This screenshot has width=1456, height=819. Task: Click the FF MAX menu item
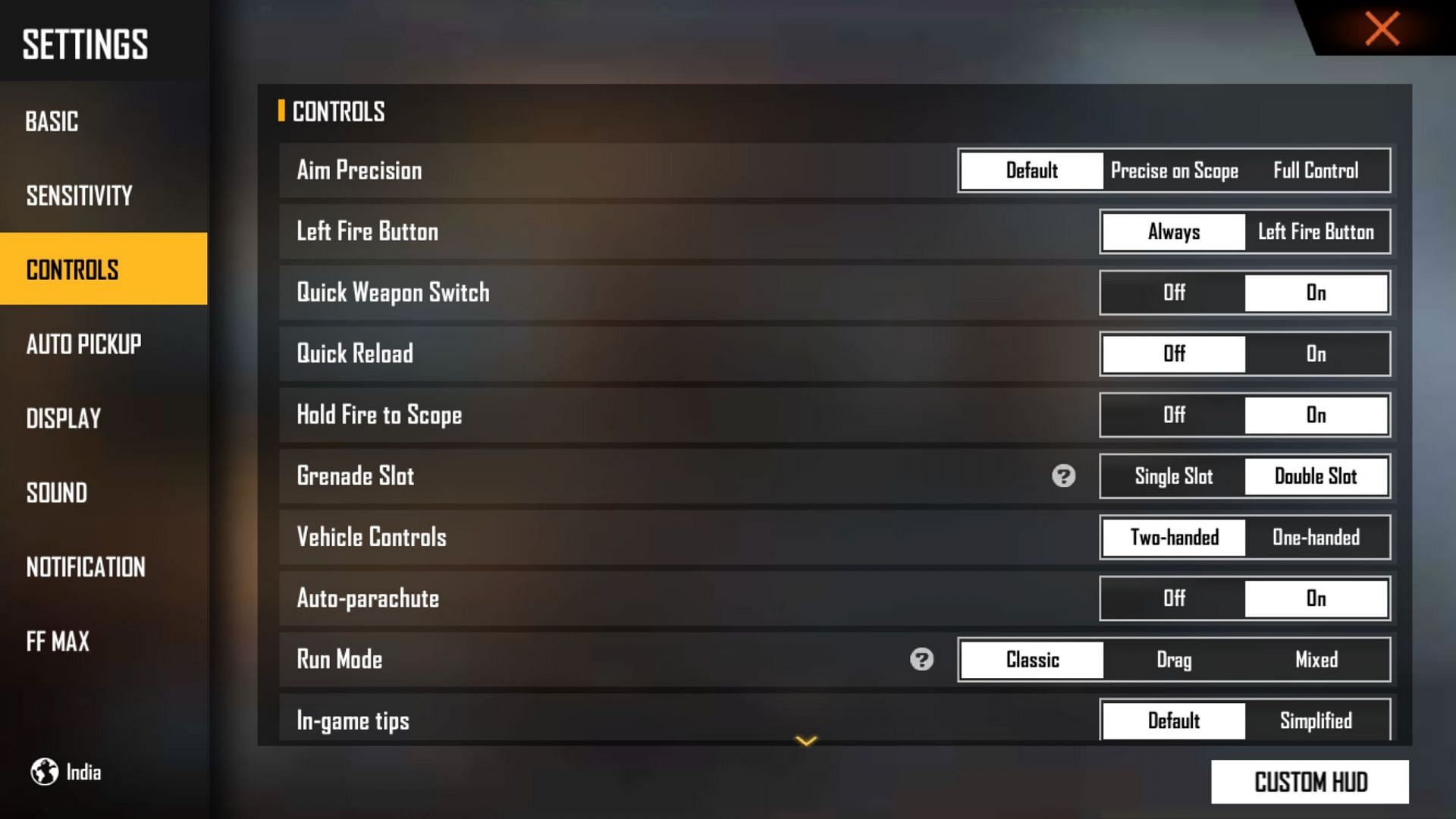tap(56, 641)
